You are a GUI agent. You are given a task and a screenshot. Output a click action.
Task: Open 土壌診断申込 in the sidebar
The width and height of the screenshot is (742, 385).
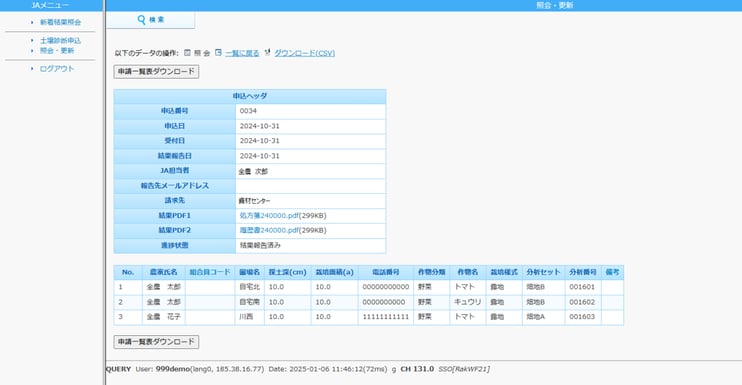[x=61, y=41]
